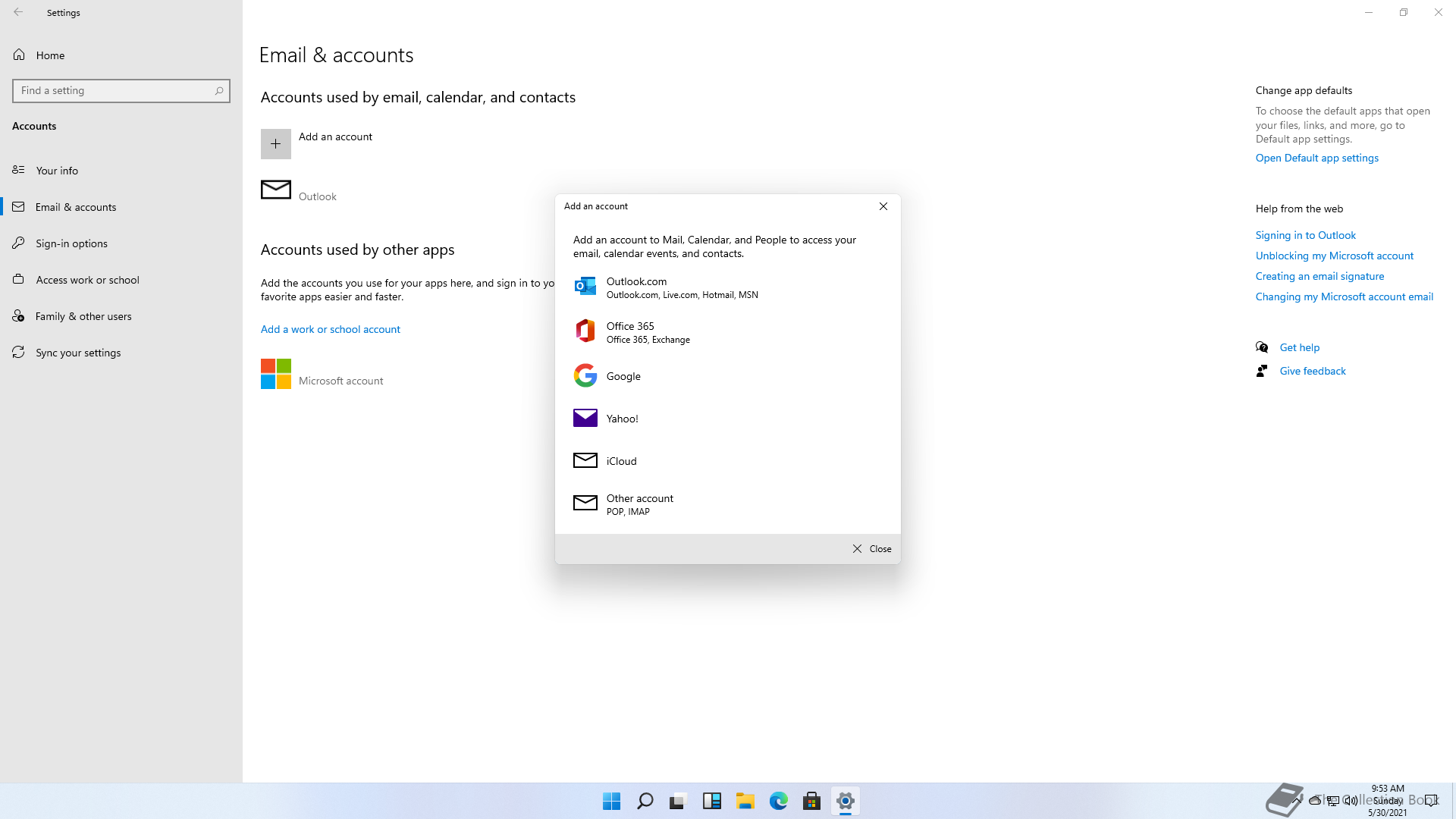The height and width of the screenshot is (819, 1456).
Task: Click Settings gear icon on taskbar
Action: click(x=846, y=801)
